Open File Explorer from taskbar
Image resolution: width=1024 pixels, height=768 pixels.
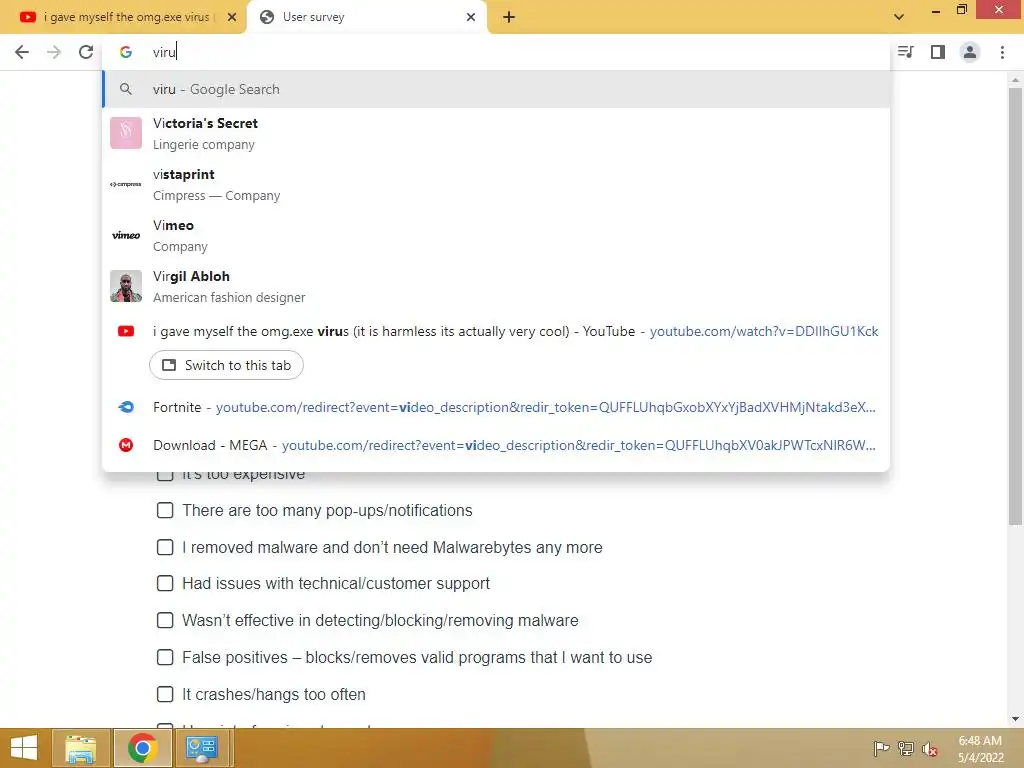[81, 748]
